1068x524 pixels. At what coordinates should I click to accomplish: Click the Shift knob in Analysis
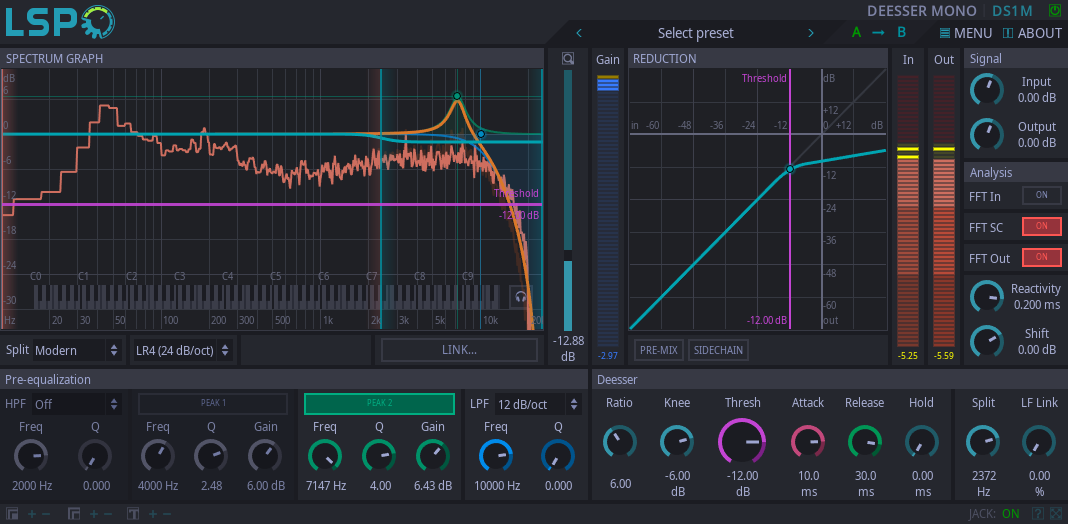pyautogui.click(x=986, y=341)
